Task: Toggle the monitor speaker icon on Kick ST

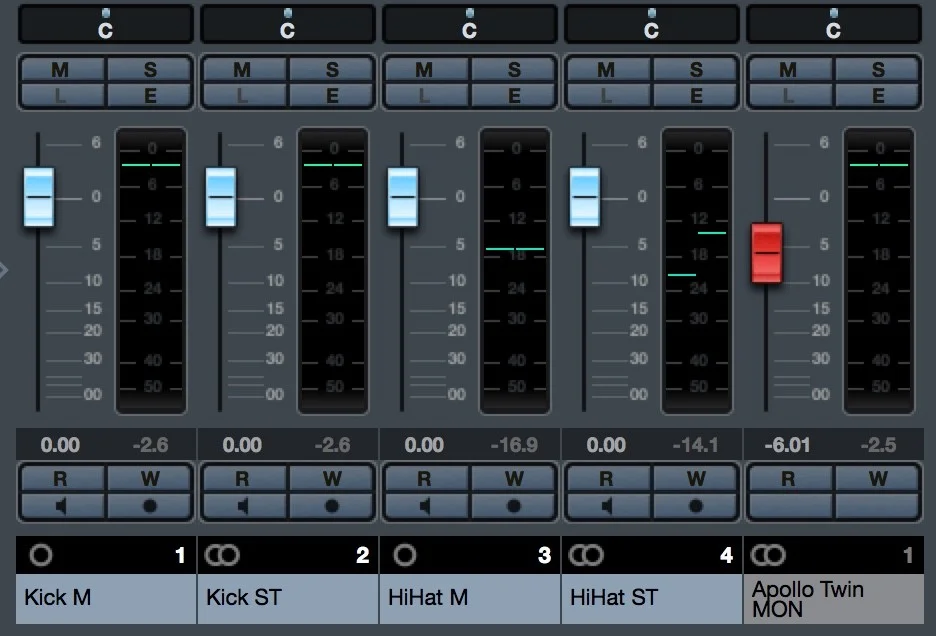Action: tap(244, 506)
